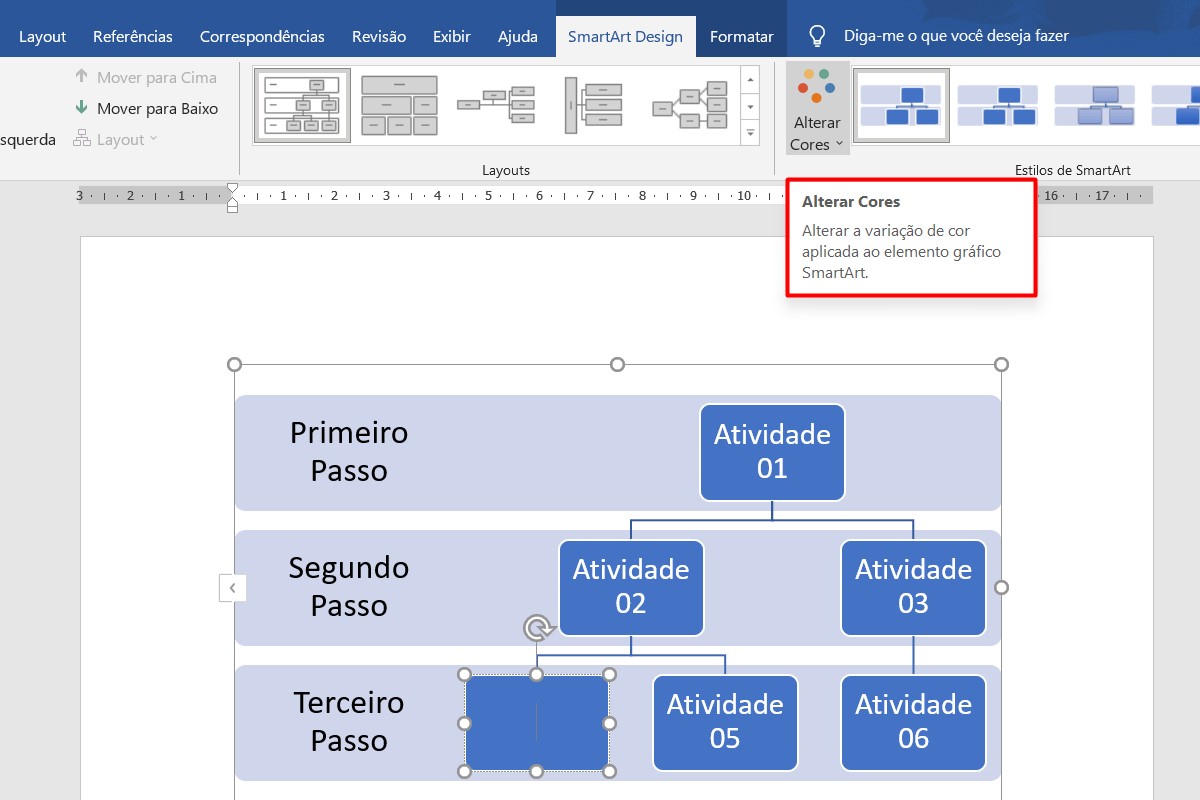Click the Atividade 06 box
This screenshot has height=800, width=1200.
(x=913, y=722)
